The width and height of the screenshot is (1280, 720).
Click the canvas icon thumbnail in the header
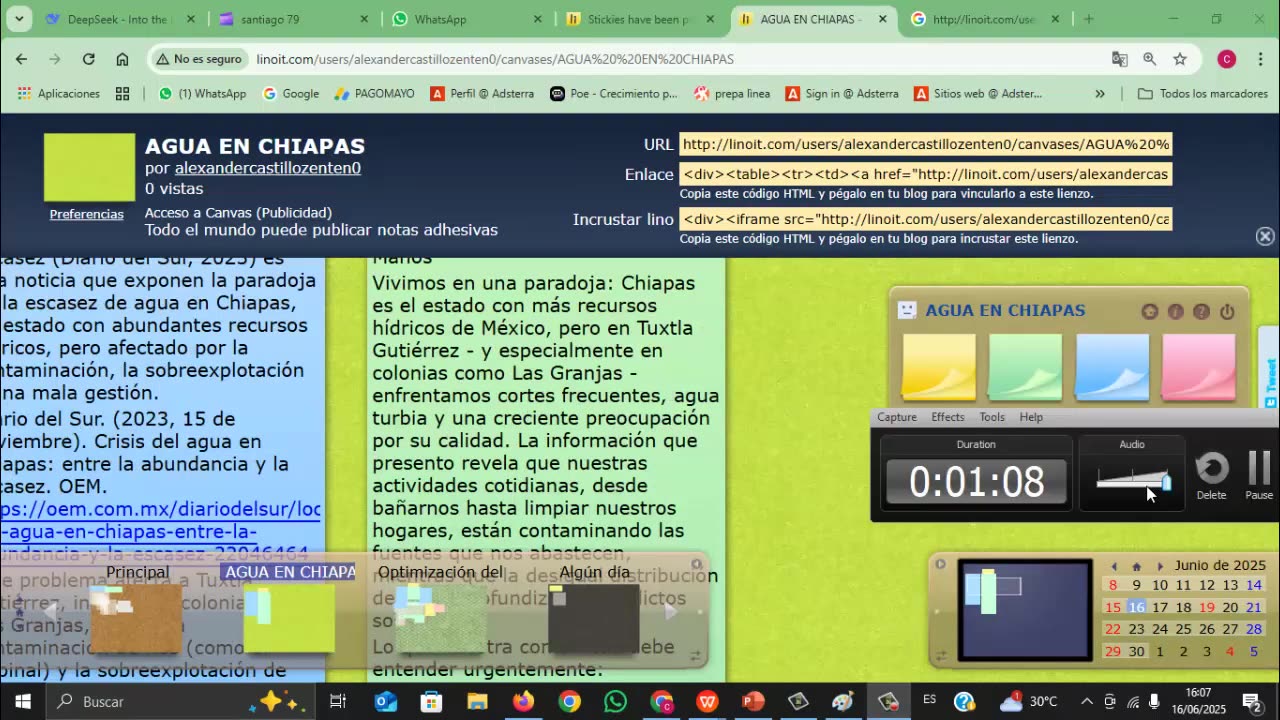pyautogui.click(x=89, y=167)
